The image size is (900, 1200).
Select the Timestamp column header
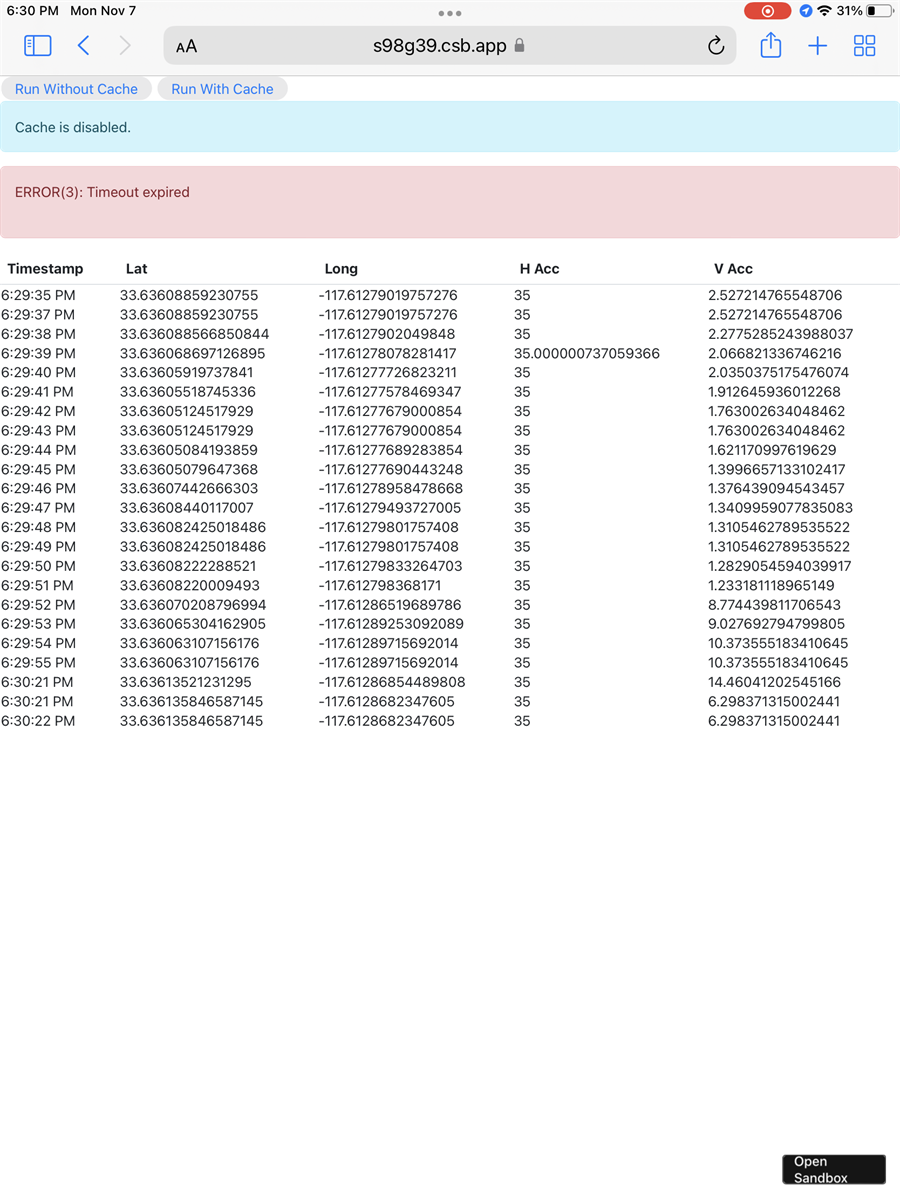[x=45, y=269]
